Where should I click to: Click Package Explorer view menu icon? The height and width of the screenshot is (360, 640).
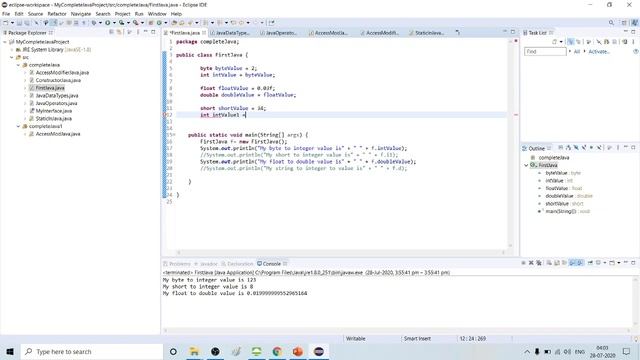tap(138, 32)
